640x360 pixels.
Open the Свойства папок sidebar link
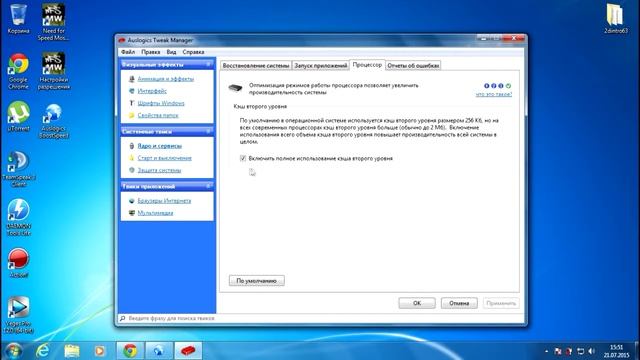click(x=158, y=116)
